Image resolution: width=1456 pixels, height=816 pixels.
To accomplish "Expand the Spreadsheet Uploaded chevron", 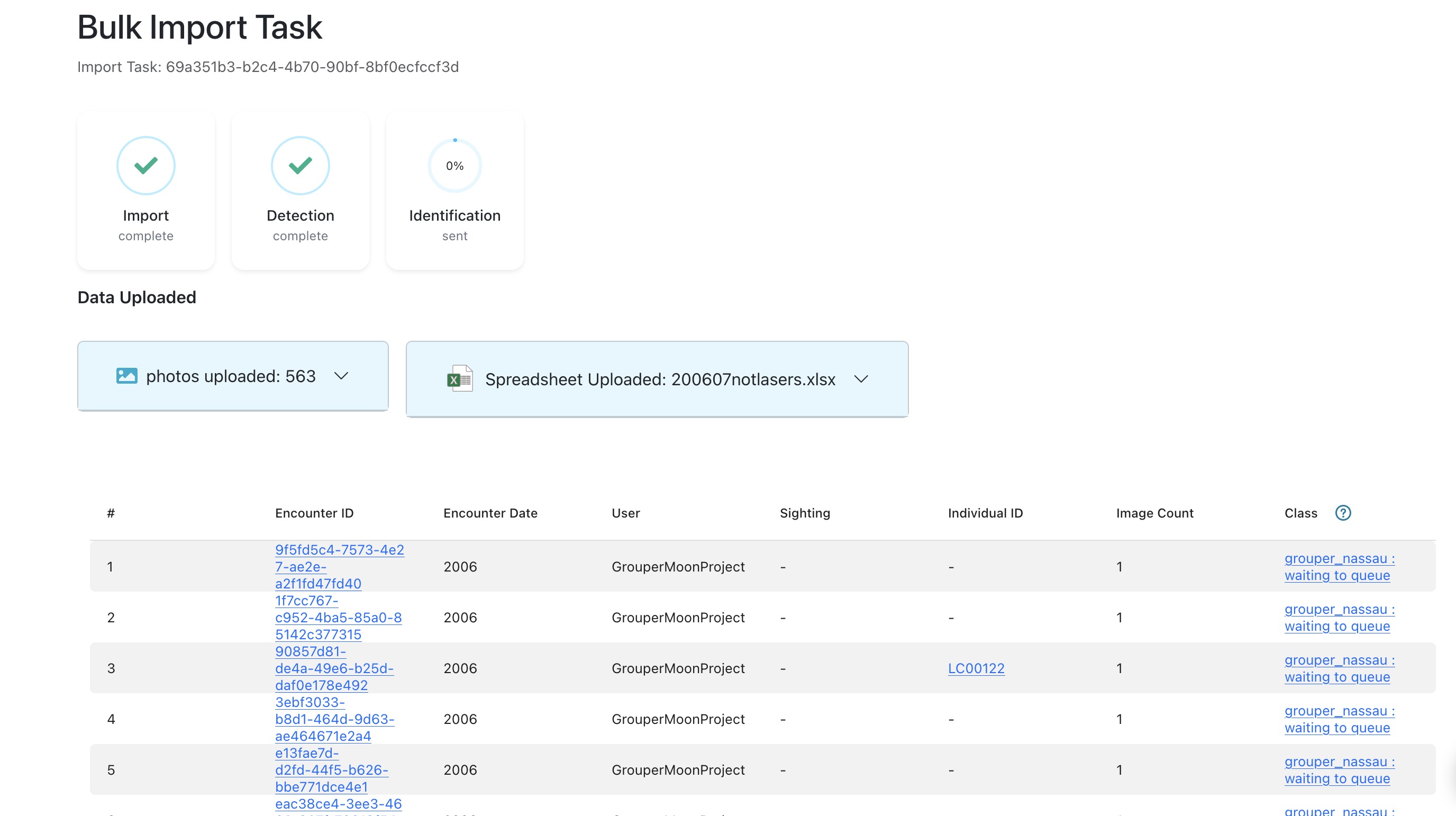I will coord(861,379).
